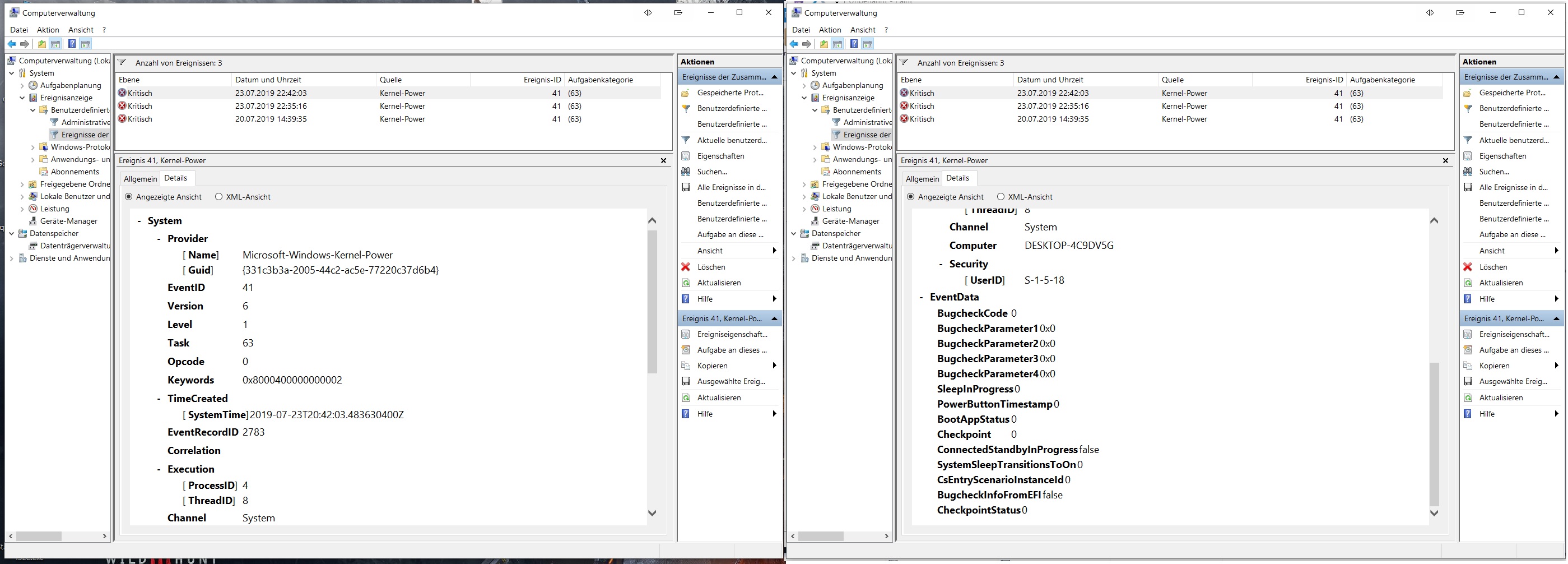Switch to Allgemein tab in right window
The height and width of the screenshot is (564, 1568).
[923, 178]
